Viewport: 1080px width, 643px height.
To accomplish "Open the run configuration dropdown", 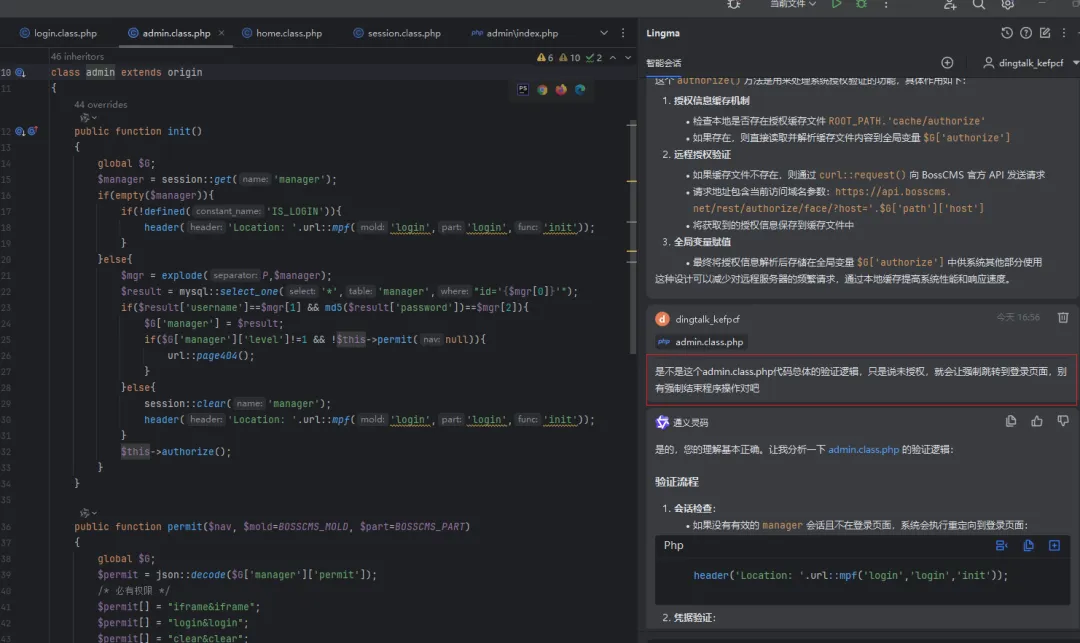I will coord(793,4).
